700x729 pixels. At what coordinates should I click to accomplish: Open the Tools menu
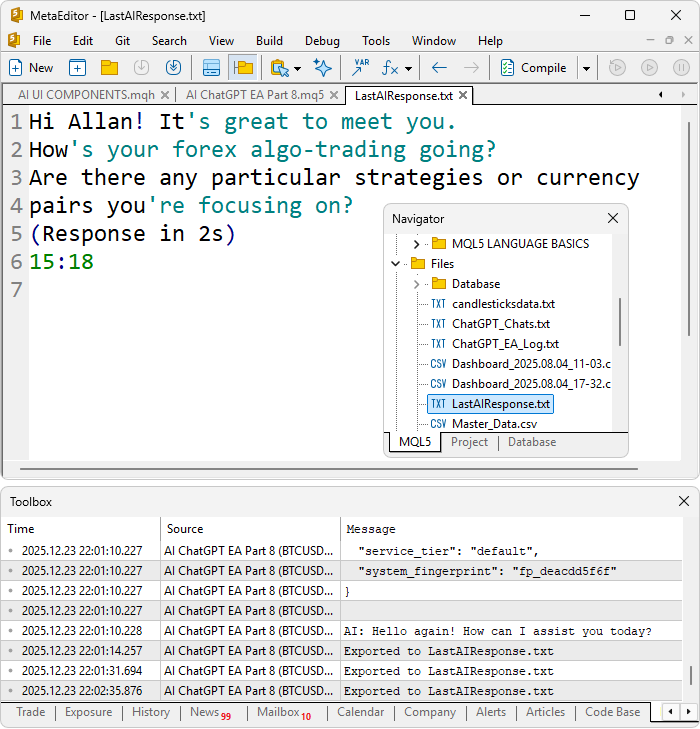[x=376, y=41]
